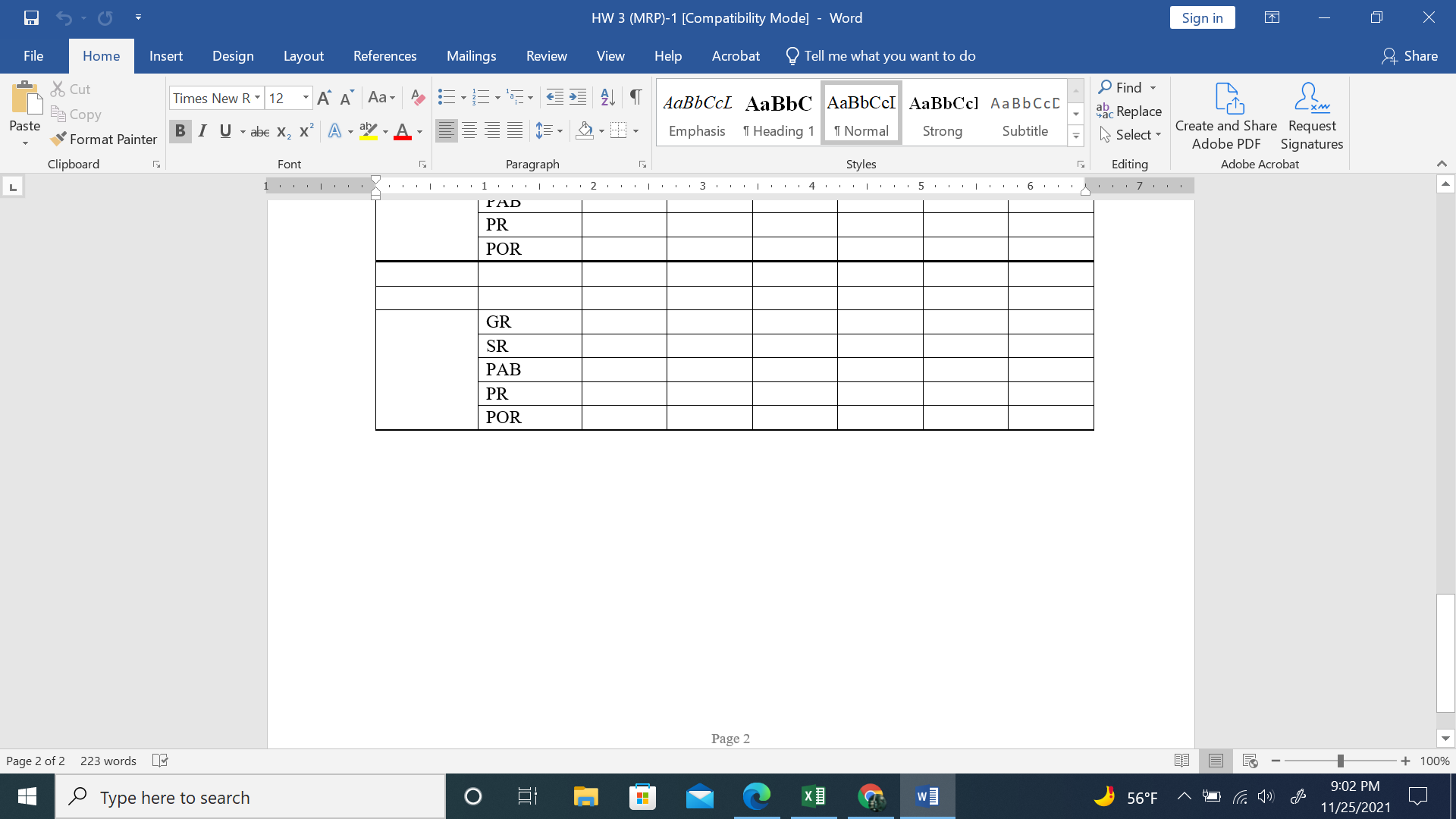
Task: Open the Layout ribbon tab
Action: pos(303,56)
